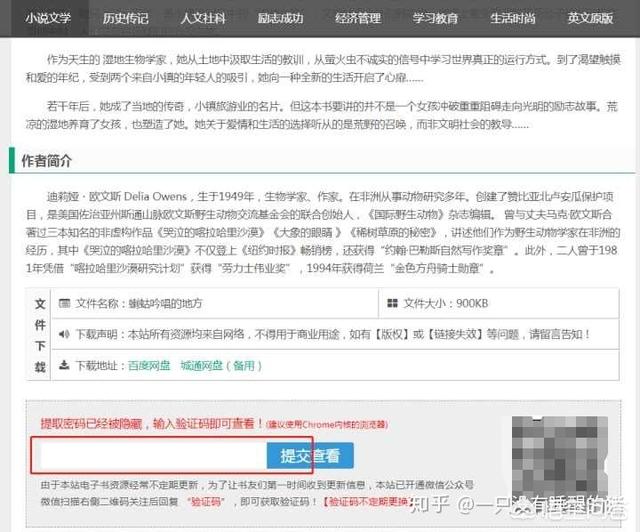
Task: Click the file name icon beside 文件名称
Action: pos(64,303)
